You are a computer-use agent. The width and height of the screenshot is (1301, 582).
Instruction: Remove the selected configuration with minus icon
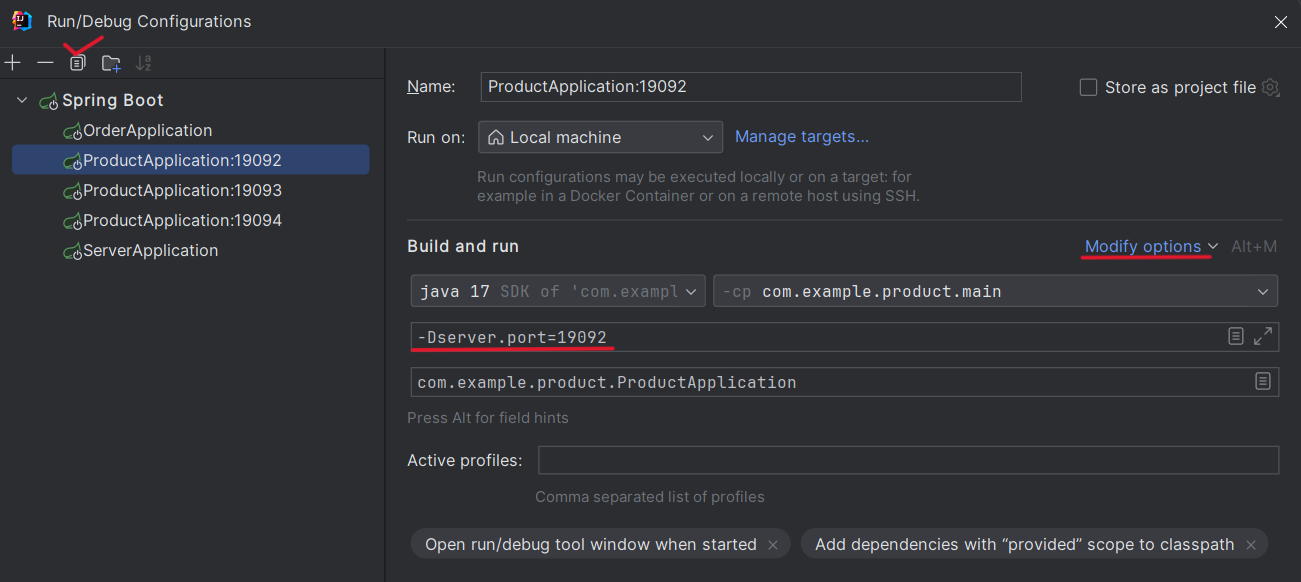click(x=45, y=63)
